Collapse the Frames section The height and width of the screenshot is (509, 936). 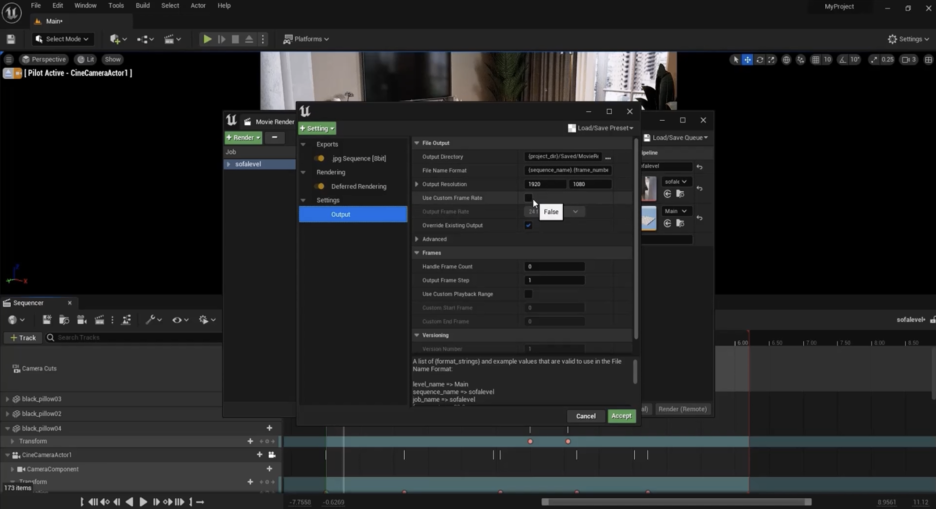417,252
